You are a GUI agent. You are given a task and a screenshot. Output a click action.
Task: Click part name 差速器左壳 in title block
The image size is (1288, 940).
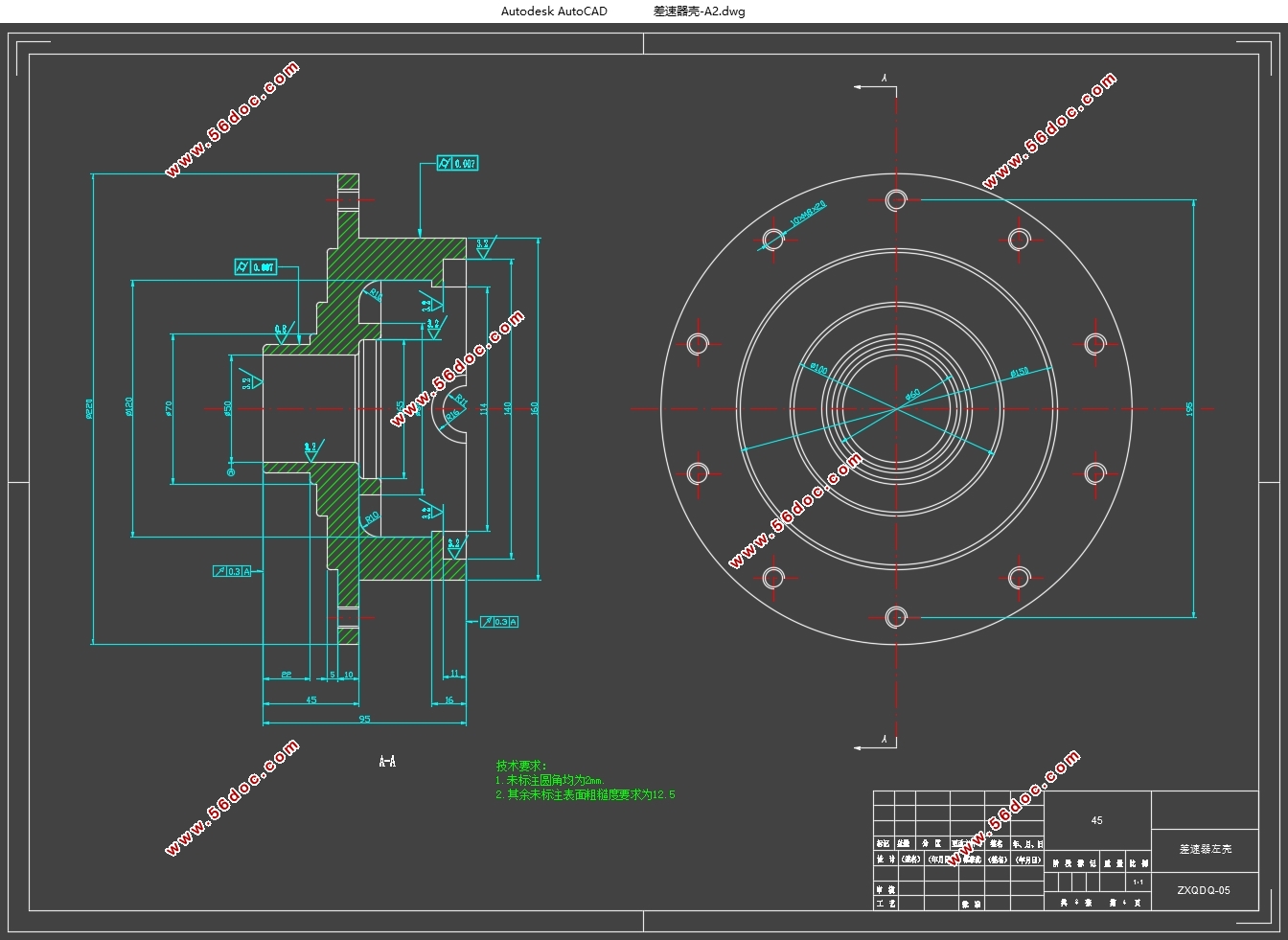pos(1205,849)
